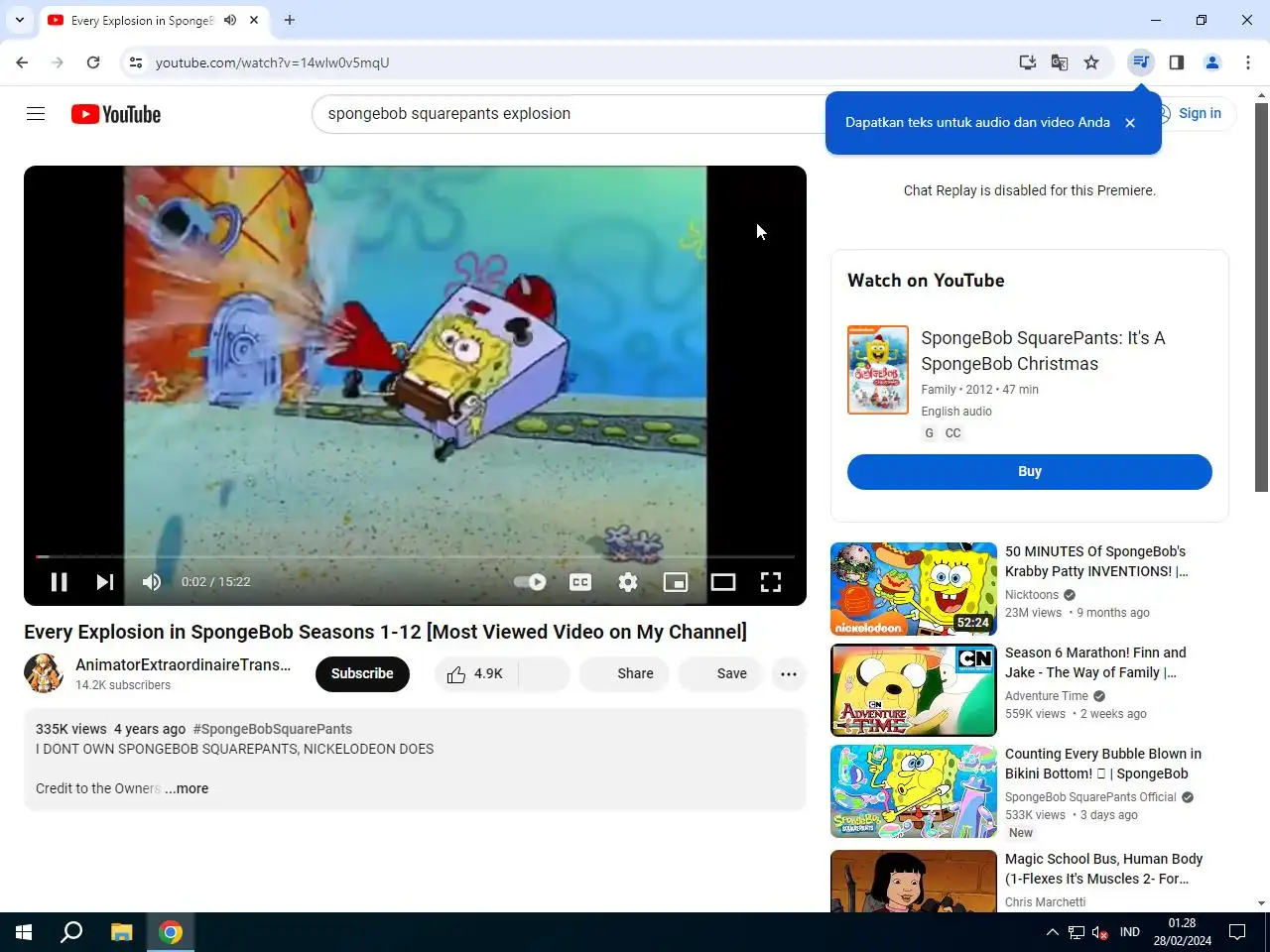Save video to a playlist
1270x952 pixels.
click(x=720, y=673)
